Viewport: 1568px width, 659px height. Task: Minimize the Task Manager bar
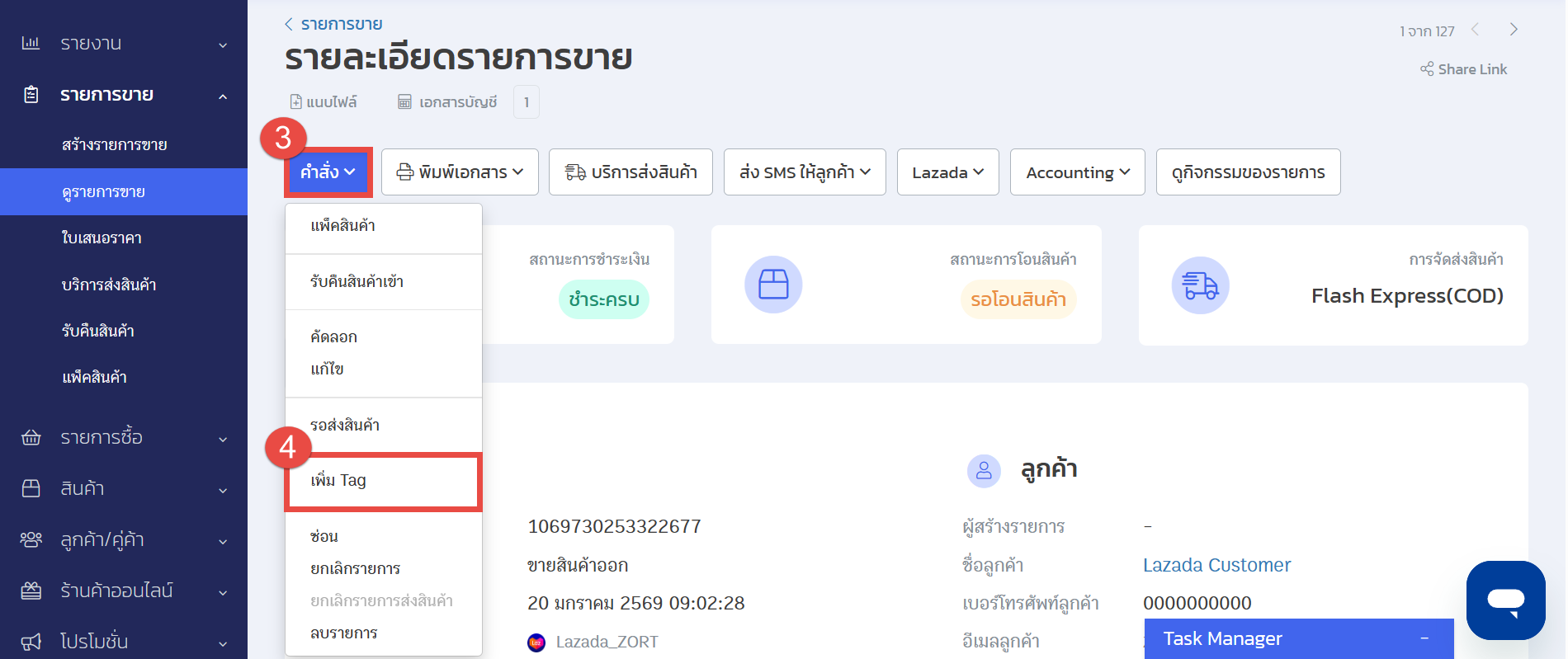[1424, 639]
